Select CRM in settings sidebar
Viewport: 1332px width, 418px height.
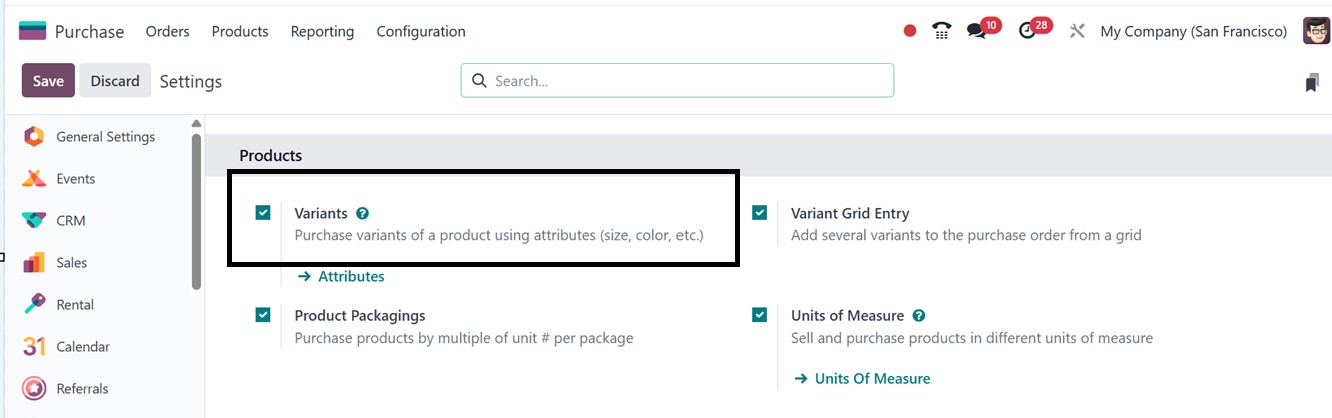pyautogui.click(x=70, y=220)
